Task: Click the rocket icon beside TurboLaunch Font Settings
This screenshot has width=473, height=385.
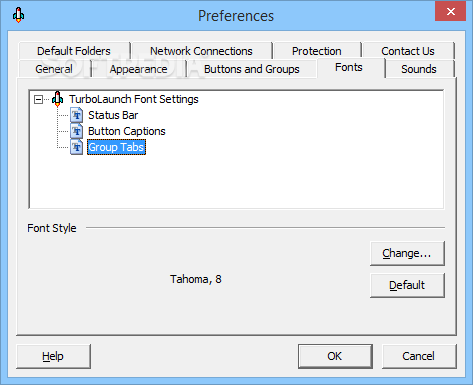Action: [58, 99]
